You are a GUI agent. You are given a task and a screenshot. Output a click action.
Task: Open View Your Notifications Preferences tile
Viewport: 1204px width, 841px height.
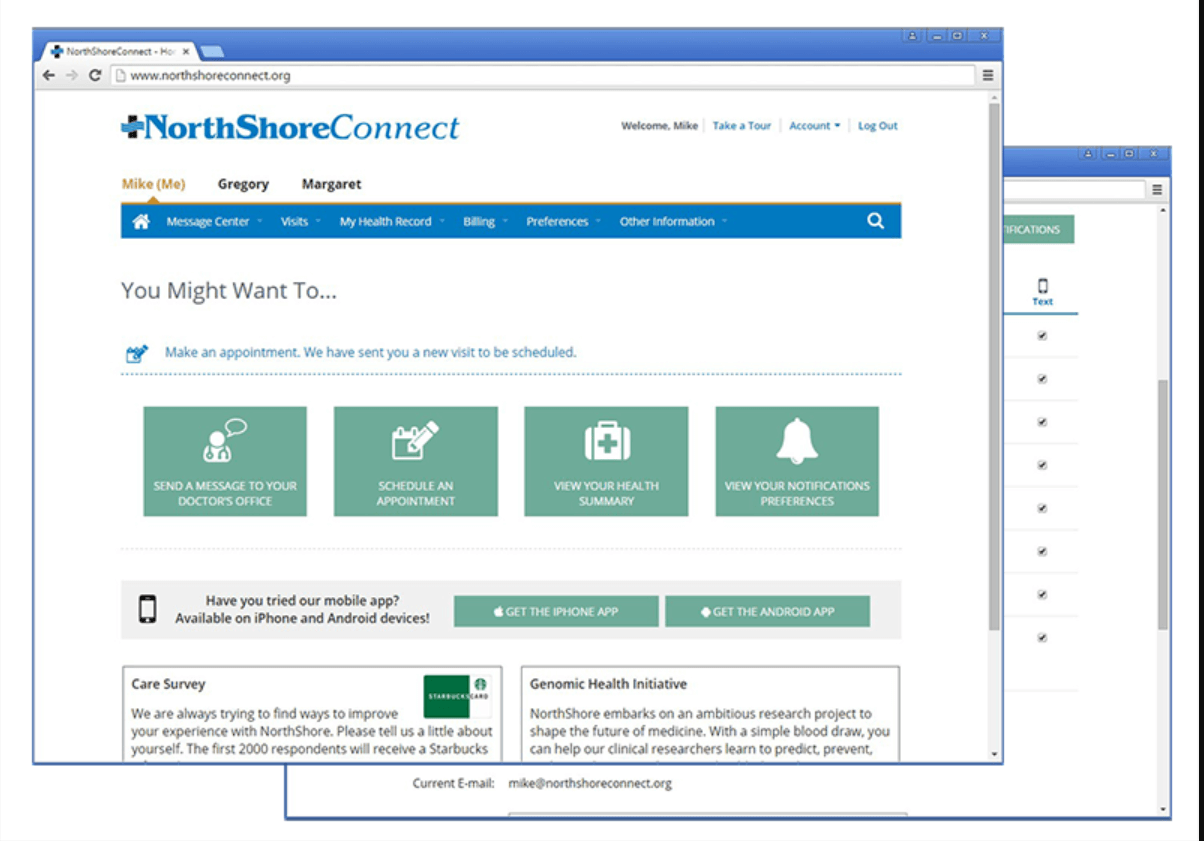797,461
